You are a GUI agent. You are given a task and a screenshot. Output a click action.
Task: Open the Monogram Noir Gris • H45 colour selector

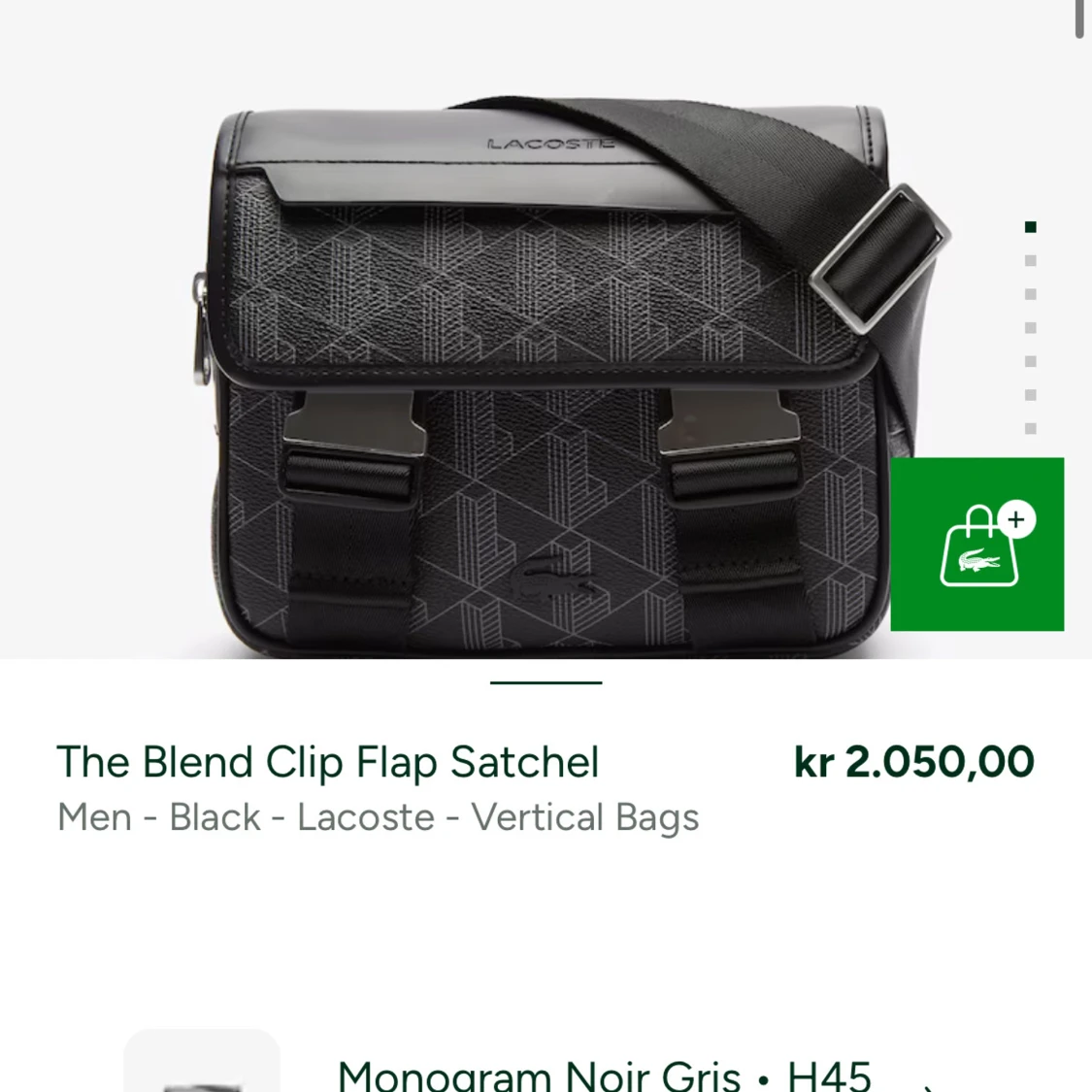(x=603, y=1075)
